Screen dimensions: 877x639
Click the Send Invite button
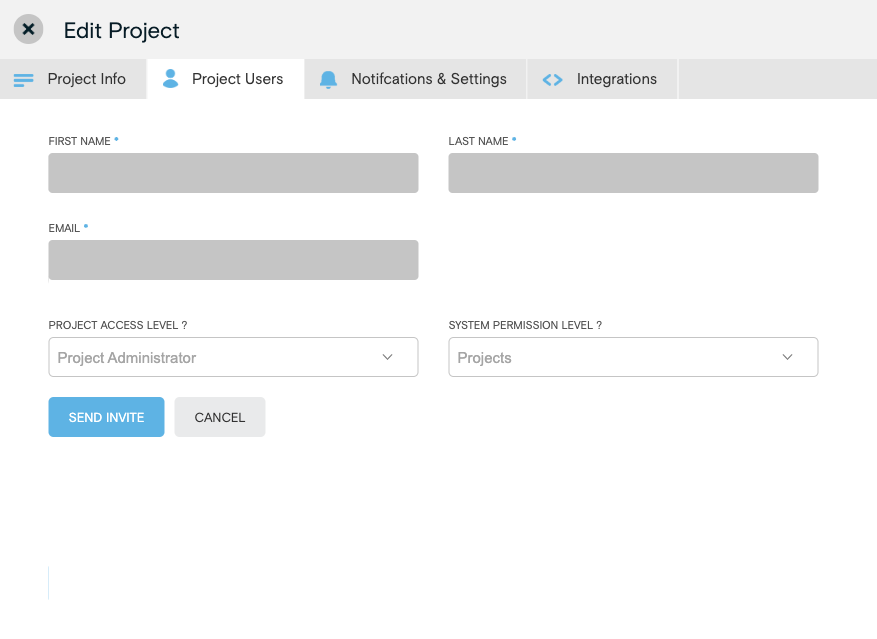coord(106,417)
